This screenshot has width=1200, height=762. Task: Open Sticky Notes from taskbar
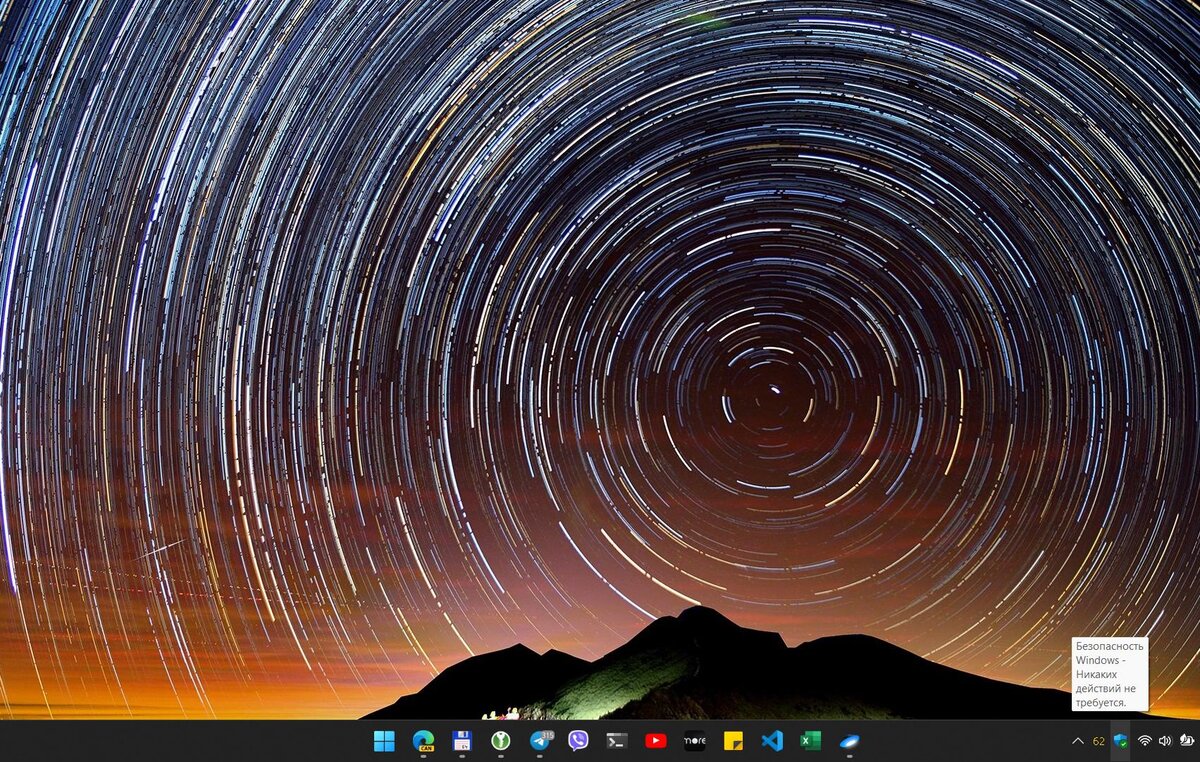point(733,741)
